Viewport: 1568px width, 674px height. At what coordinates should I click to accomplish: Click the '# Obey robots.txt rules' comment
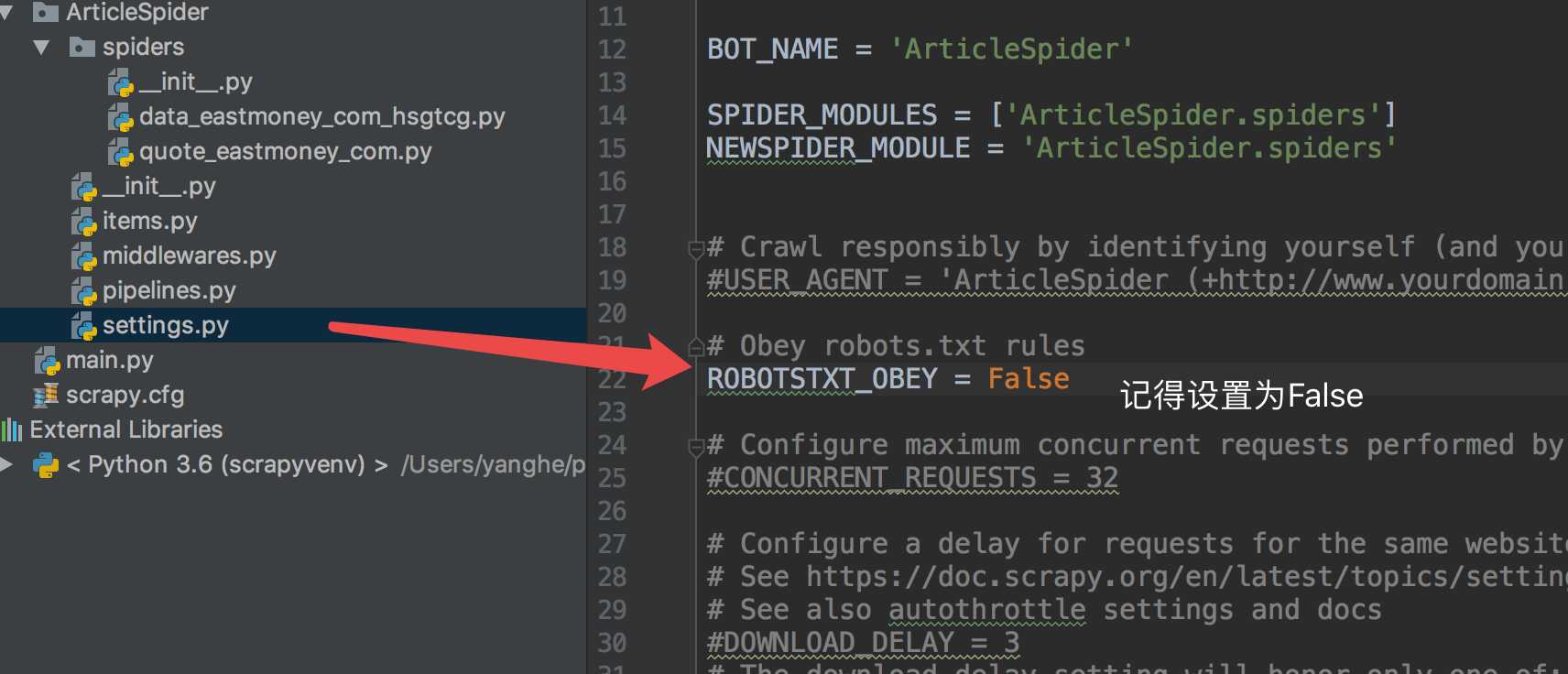pos(896,346)
